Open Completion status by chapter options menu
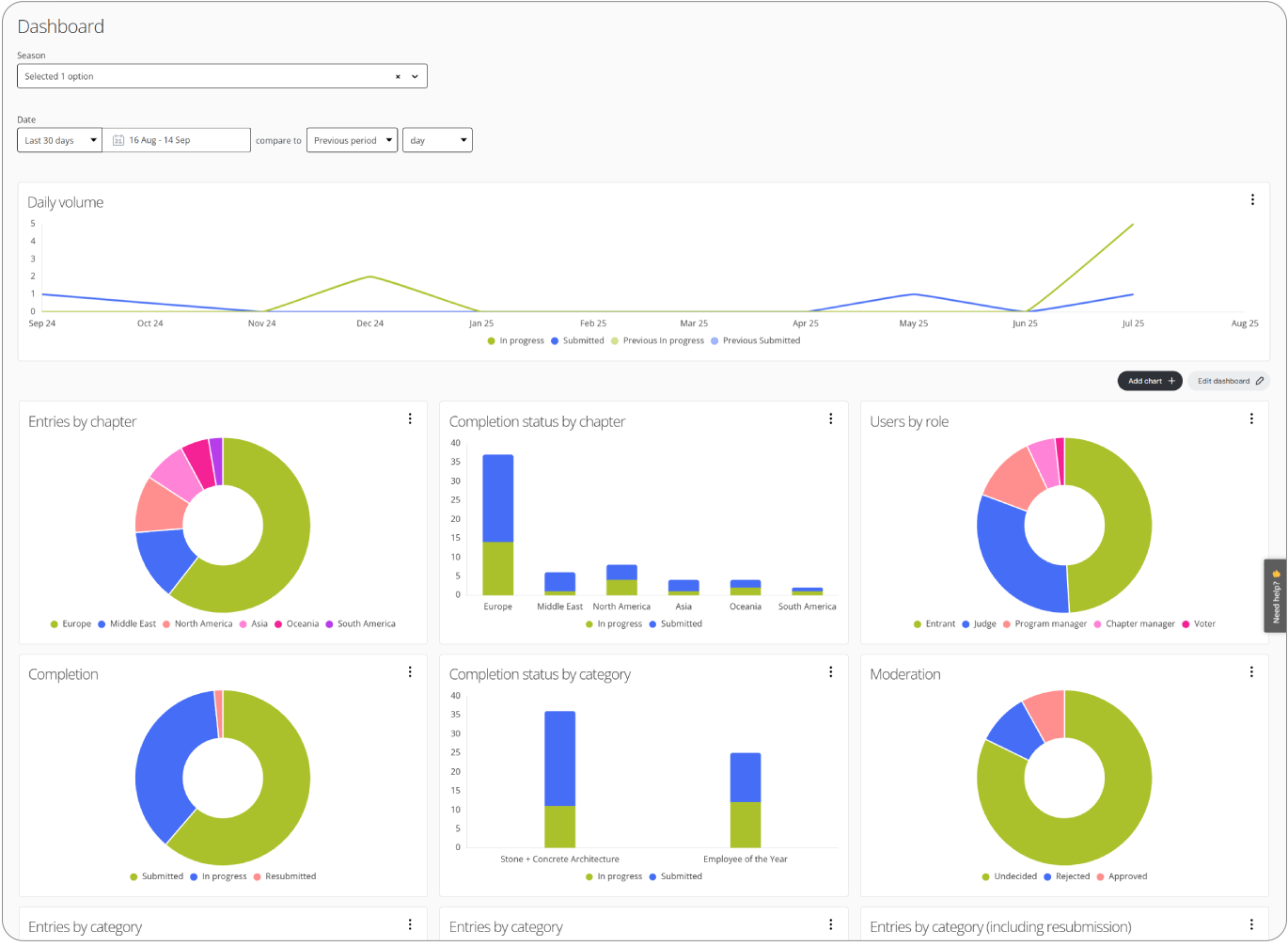The image size is (1288, 946). 830,419
